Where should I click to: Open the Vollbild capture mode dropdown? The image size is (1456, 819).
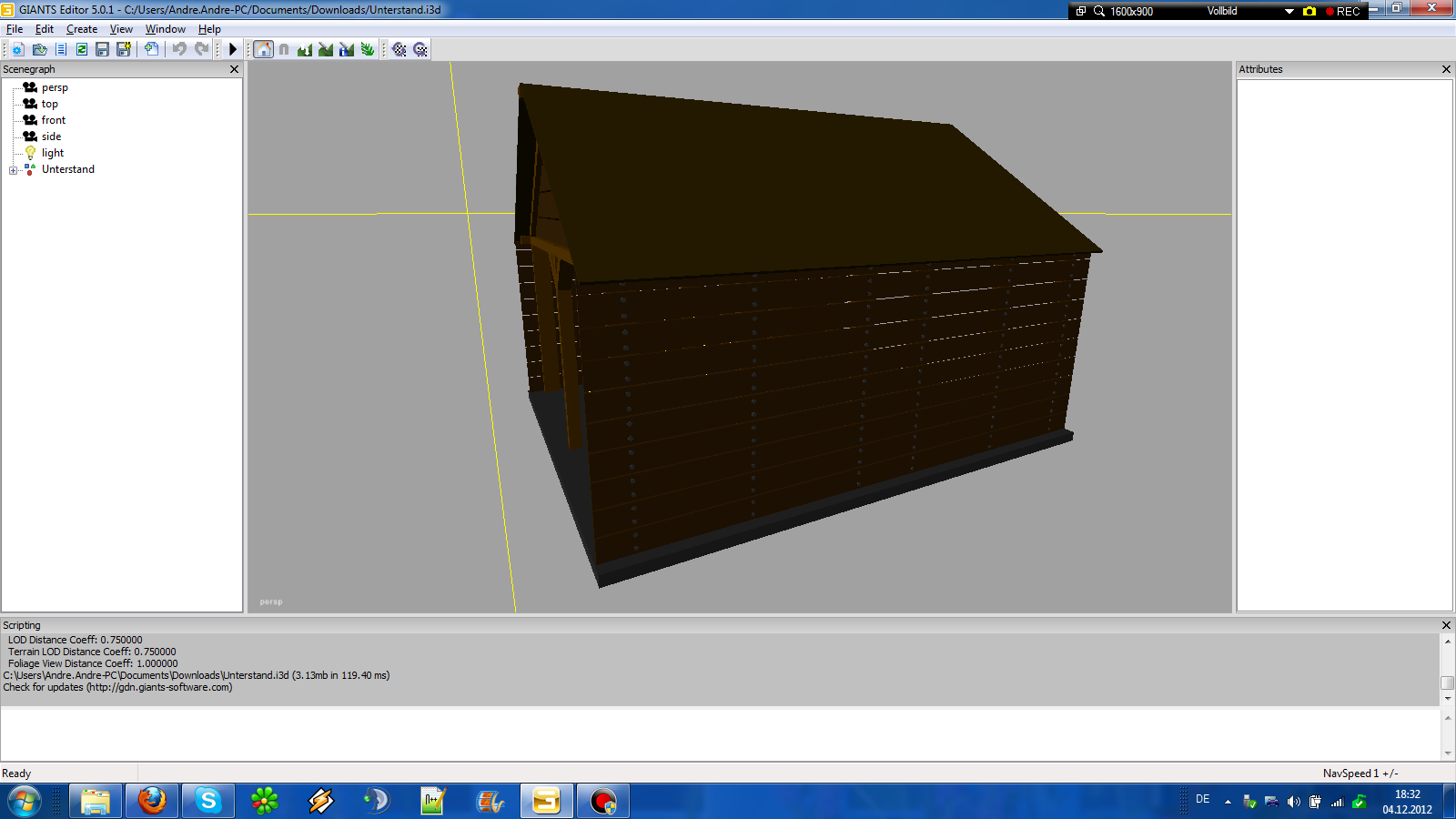click(x=1289, y=11)
